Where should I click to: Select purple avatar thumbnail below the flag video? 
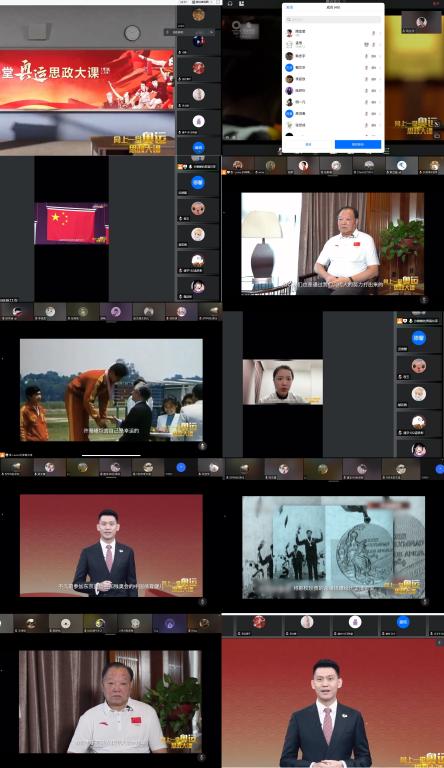click(x=116, y=312)
